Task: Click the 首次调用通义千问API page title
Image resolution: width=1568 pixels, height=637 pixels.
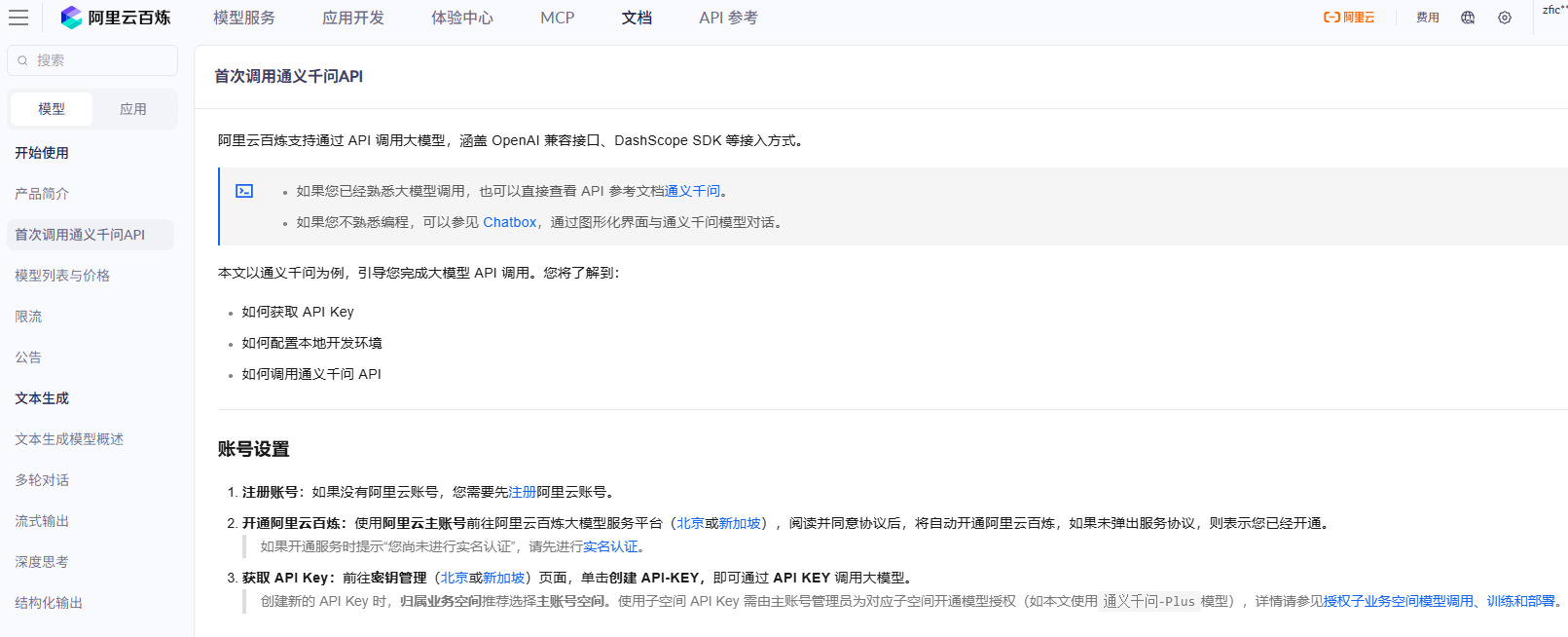Action: point(288,76)
